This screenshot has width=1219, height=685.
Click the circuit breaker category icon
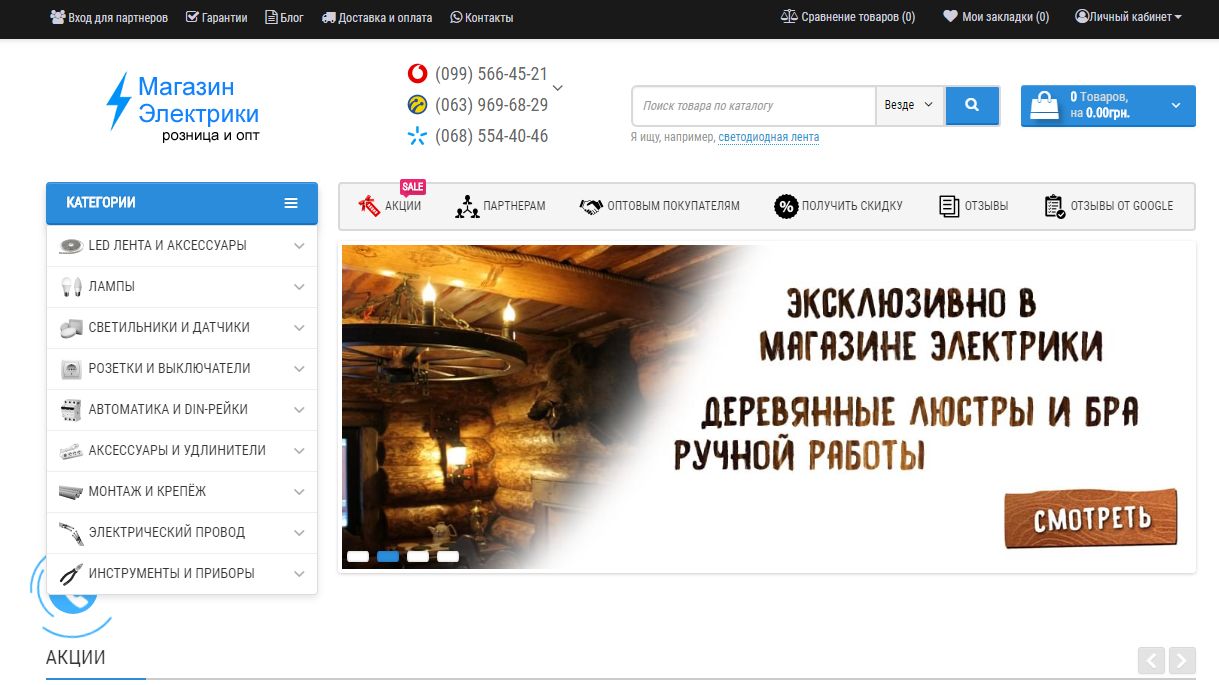click(70, 409)
